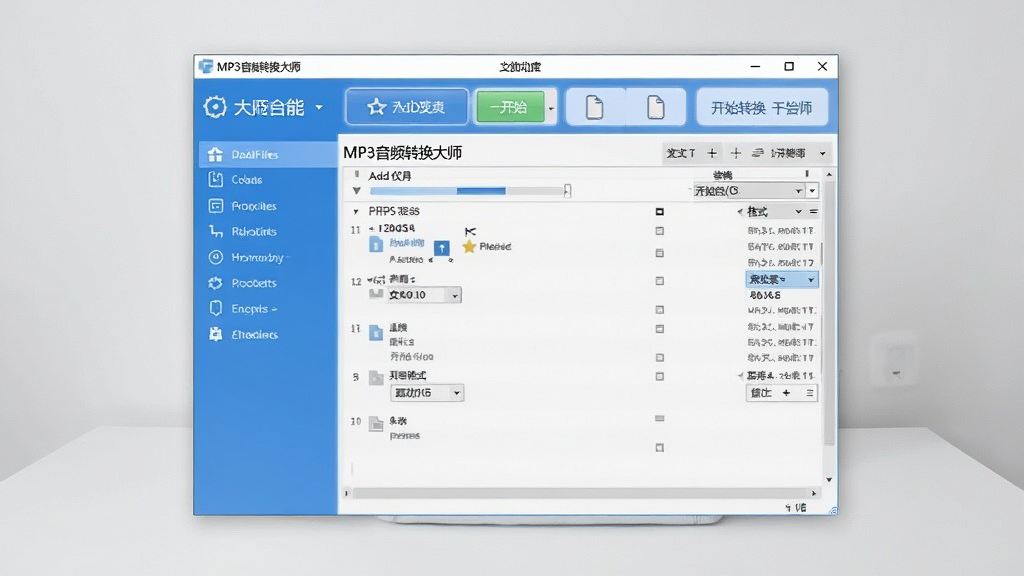Screen dimensions: 1024x576
Task: Click the blue document icon under 12005
Action: (x=376, y=245)
